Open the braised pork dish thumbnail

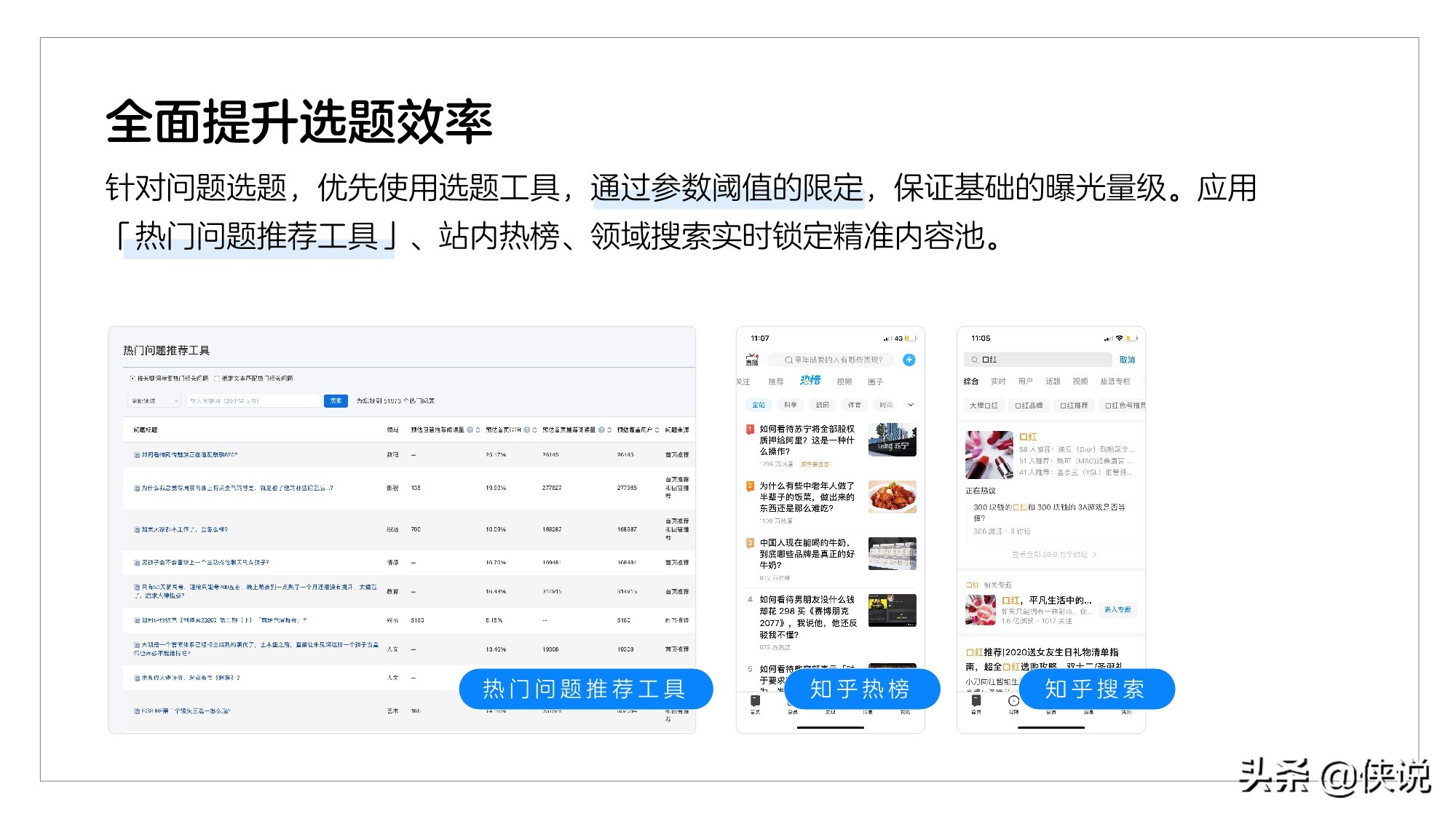coord(893,497)
